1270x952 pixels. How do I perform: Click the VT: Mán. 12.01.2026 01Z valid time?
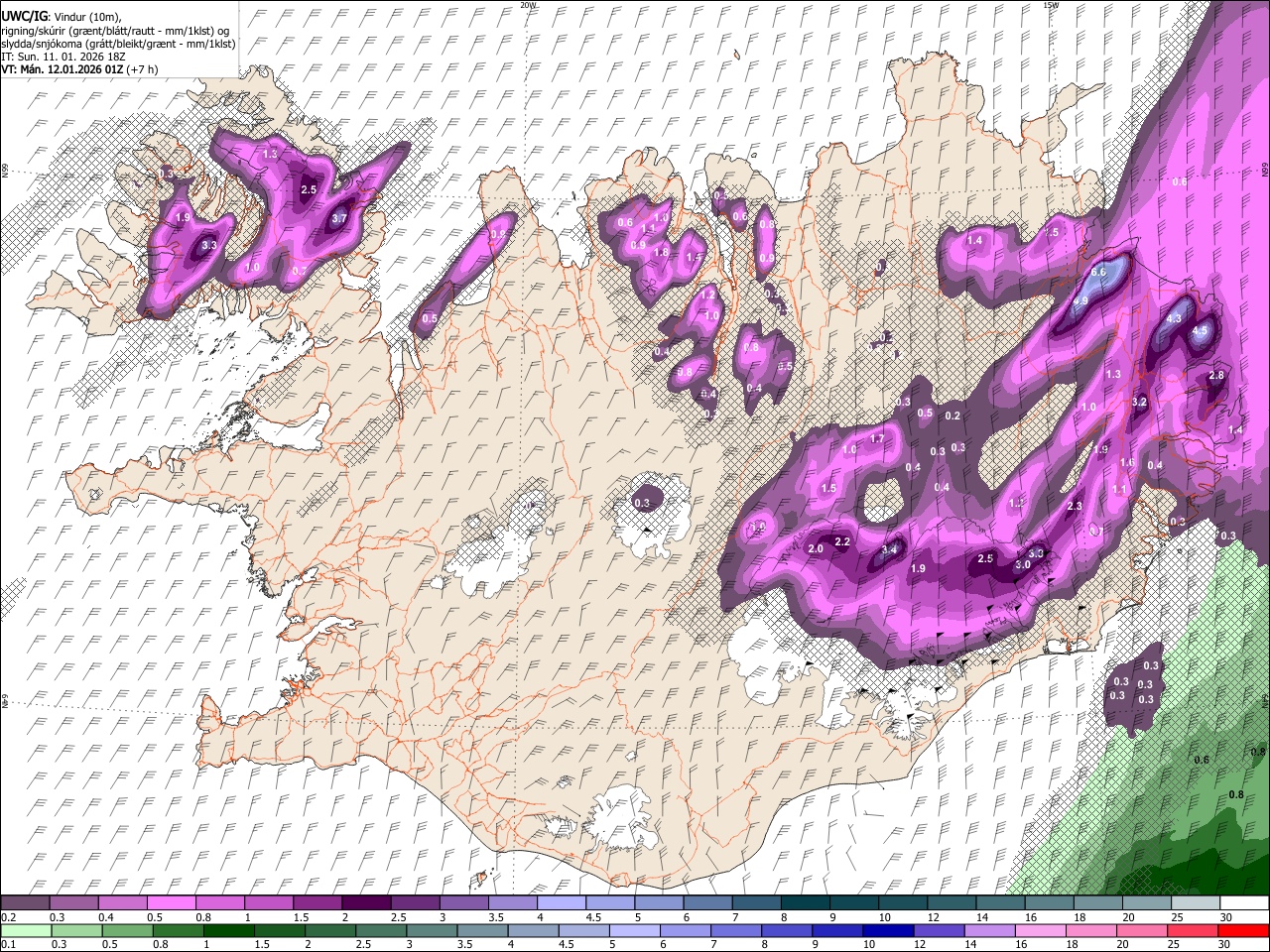(62, 69)
